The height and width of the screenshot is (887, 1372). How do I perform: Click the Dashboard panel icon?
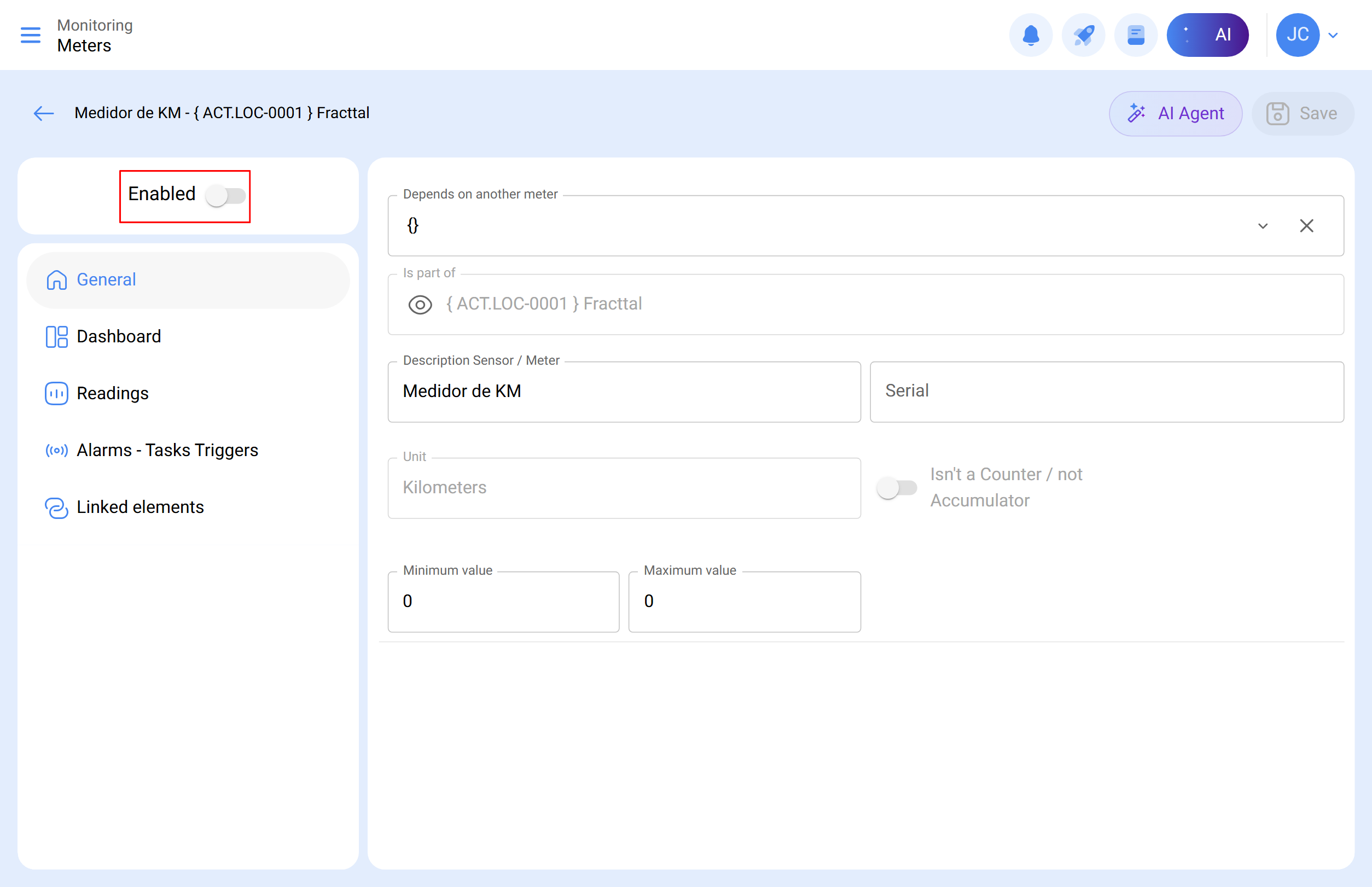tap(56, 336)
